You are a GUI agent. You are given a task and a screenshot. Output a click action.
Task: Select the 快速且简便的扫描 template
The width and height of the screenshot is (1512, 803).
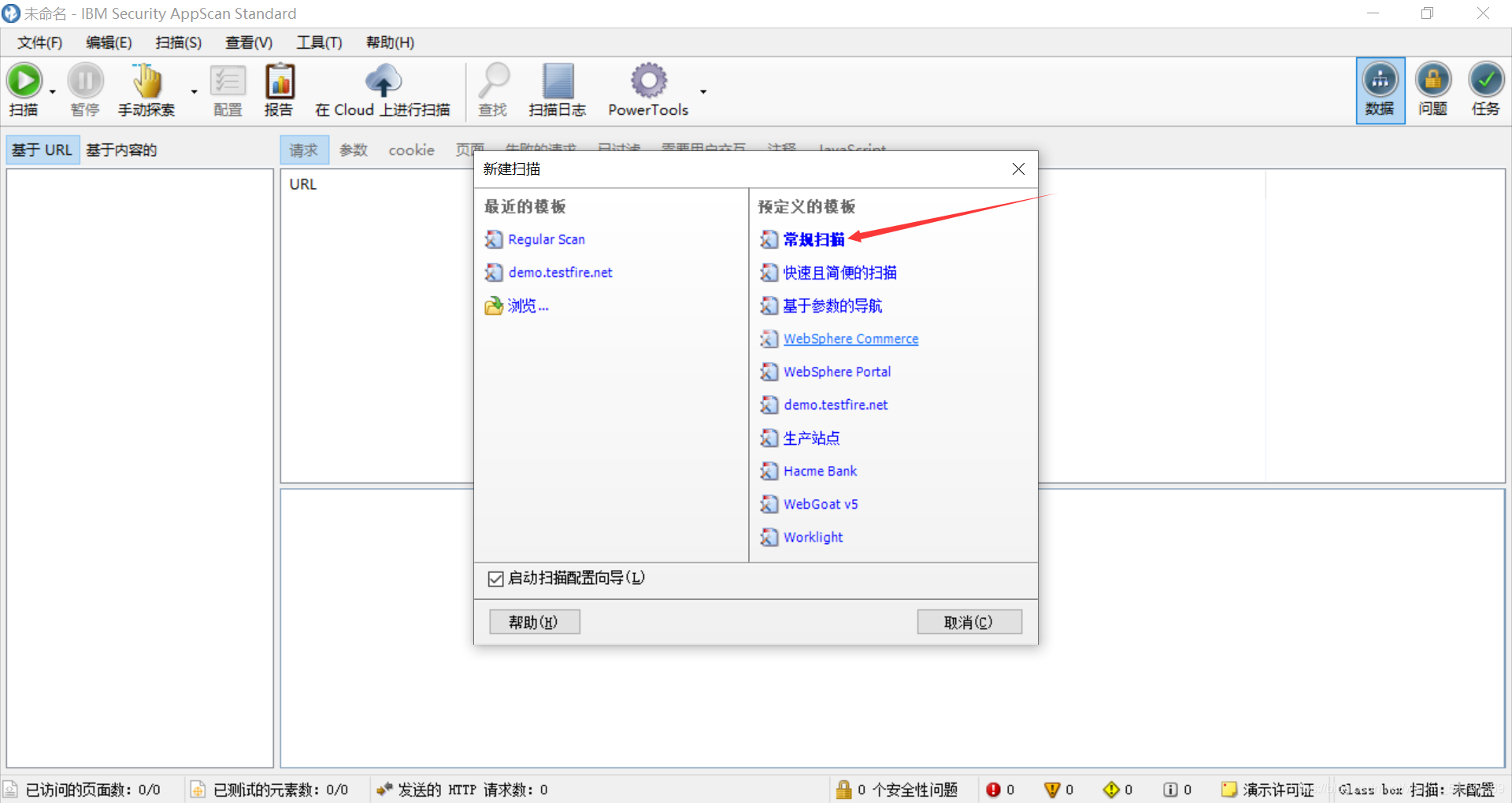point(839,272)
